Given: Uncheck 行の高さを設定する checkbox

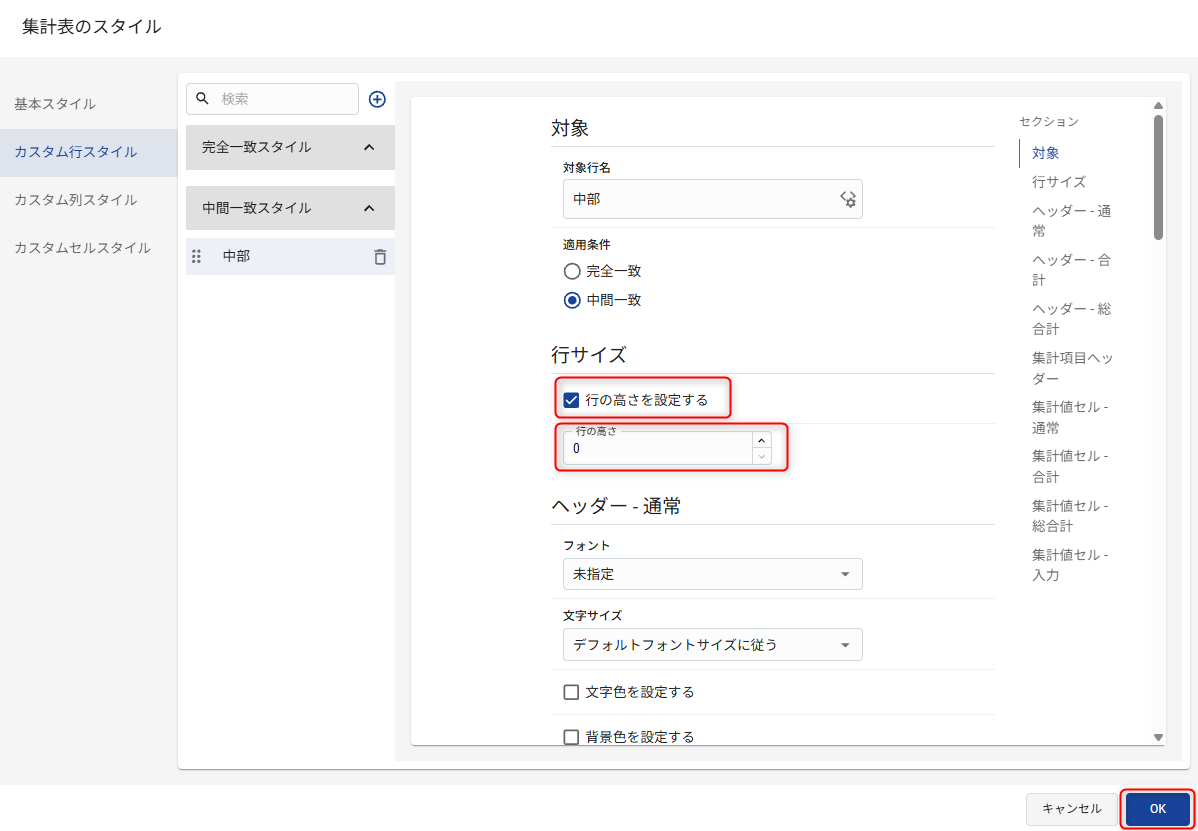Looking at the screenshot, I should tap(572, 400).
